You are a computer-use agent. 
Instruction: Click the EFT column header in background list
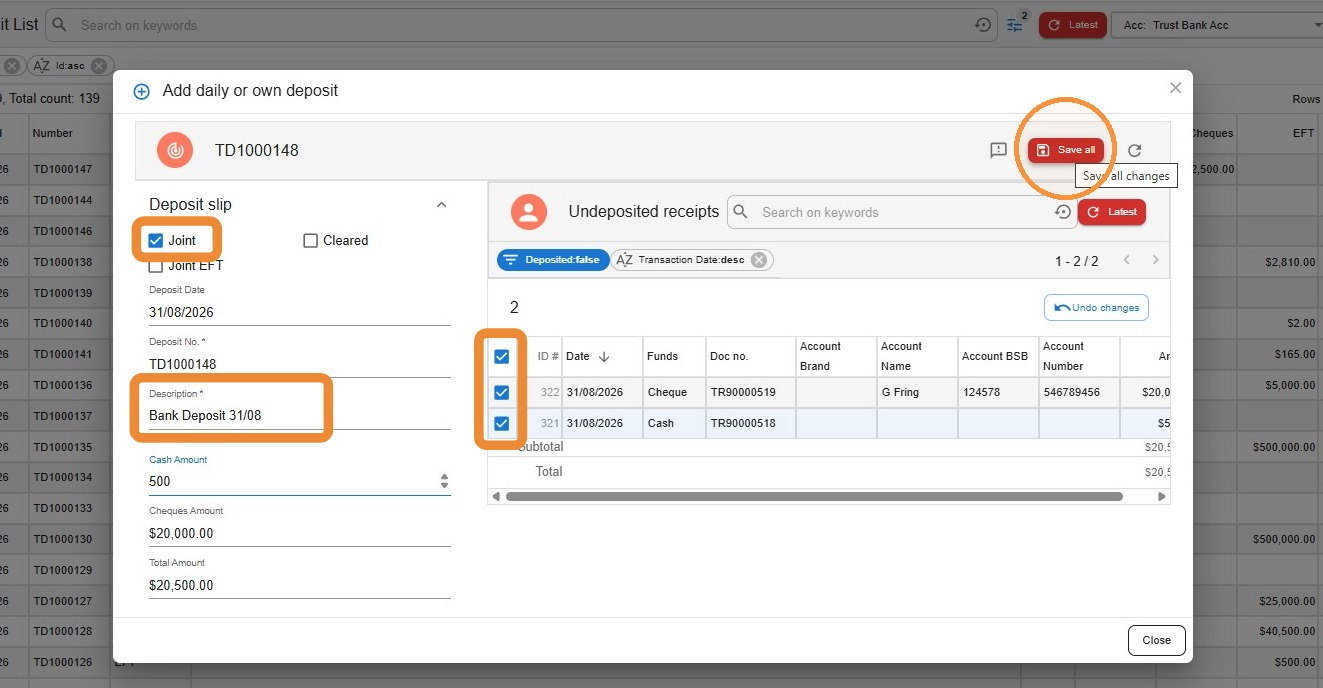pyautogui.click(x=1303, y=133)
